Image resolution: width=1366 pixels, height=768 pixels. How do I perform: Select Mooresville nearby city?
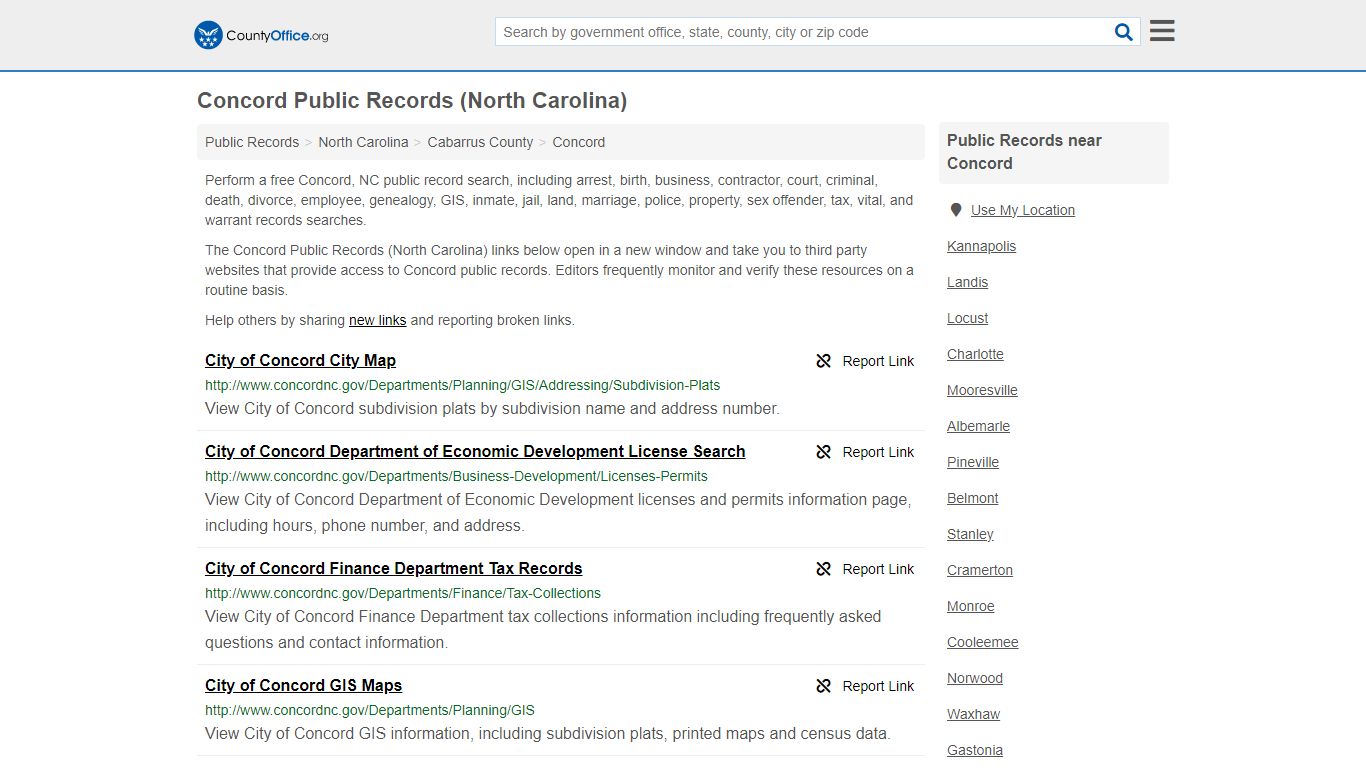pyautogui.click(x=982, y=390)
